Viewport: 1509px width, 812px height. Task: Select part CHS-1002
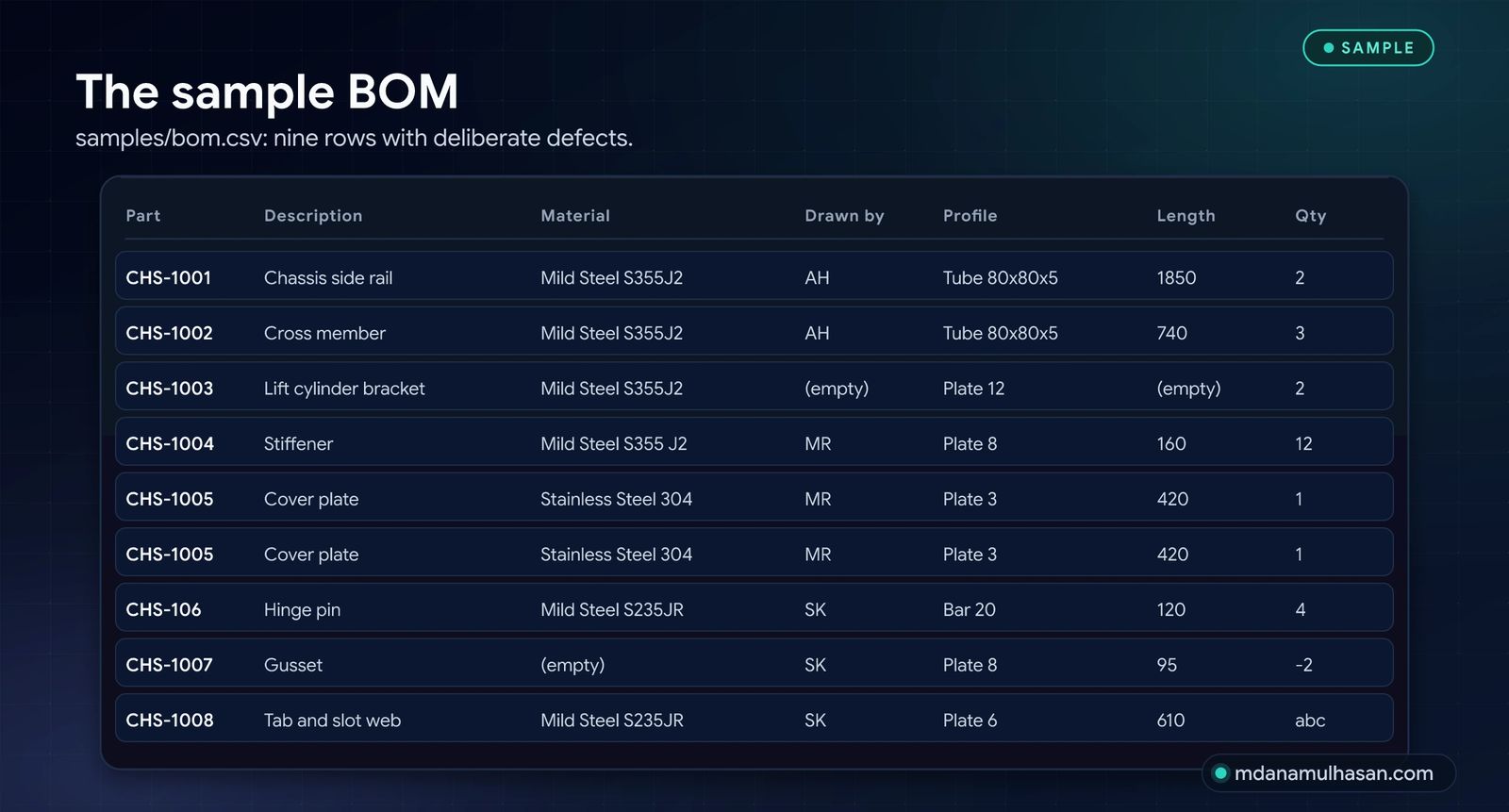[169, 333]
